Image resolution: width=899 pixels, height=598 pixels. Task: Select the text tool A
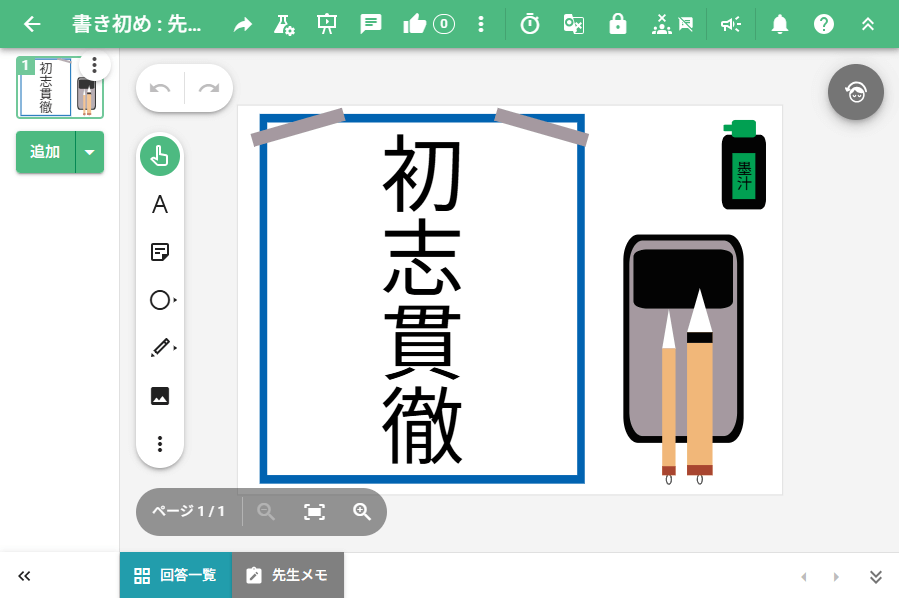pos(160,205)
